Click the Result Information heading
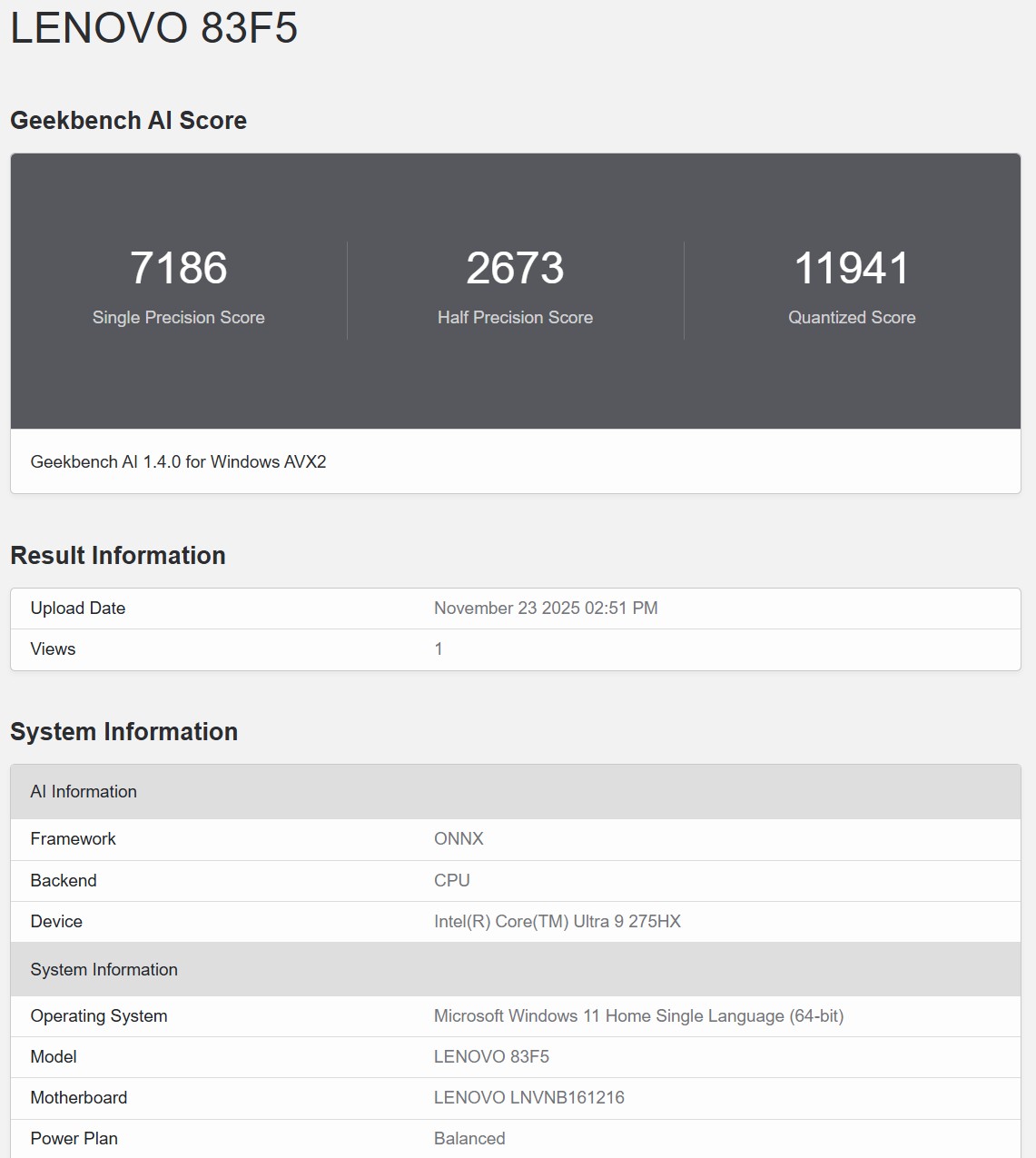Screen dimensions: 1036x1158 point(117,555)
